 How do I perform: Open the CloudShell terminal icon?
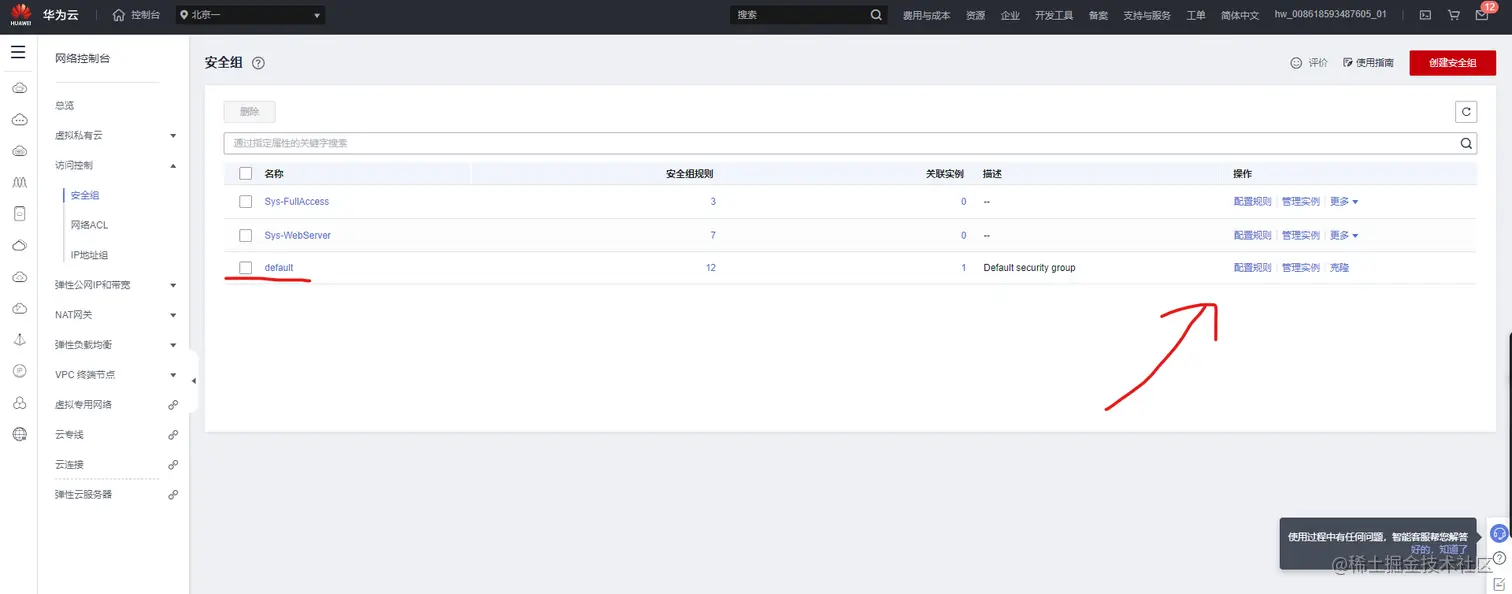(1425, 15)
